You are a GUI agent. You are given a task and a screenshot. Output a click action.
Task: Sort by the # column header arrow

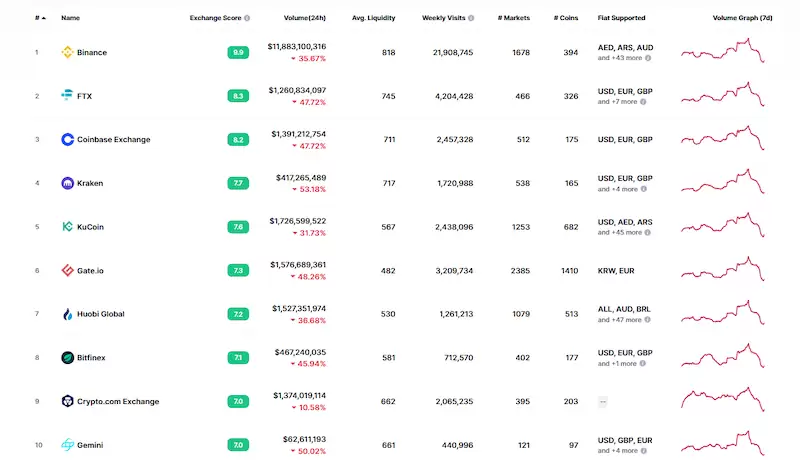[x=42, y=18]
